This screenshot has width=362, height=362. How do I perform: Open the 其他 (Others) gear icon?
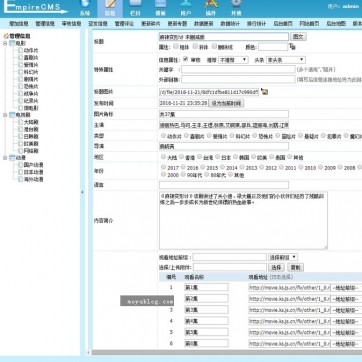click(236, 7)
